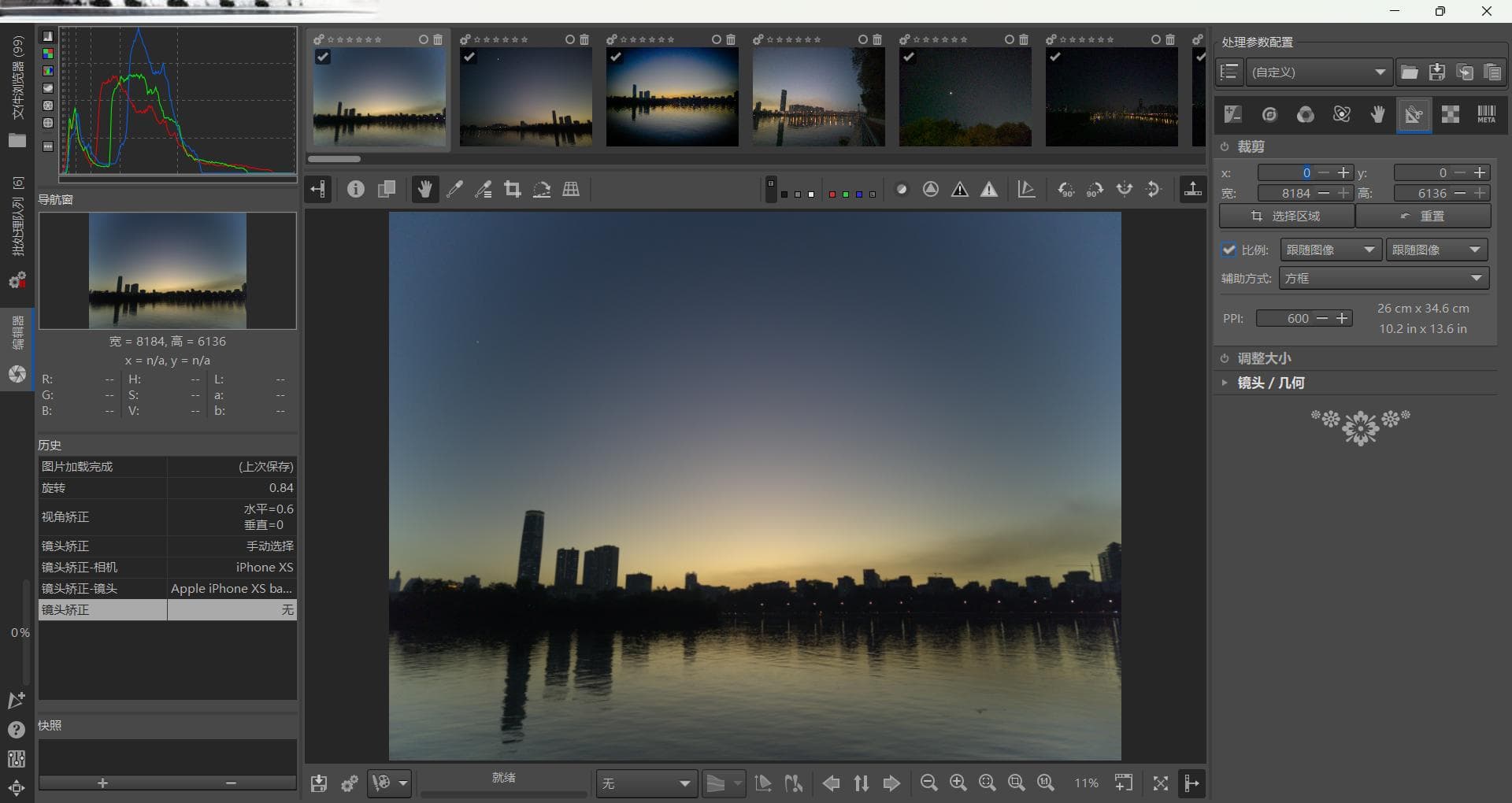Toggle red channel preview
This screenshot has height=803, width=1512.
832,194
